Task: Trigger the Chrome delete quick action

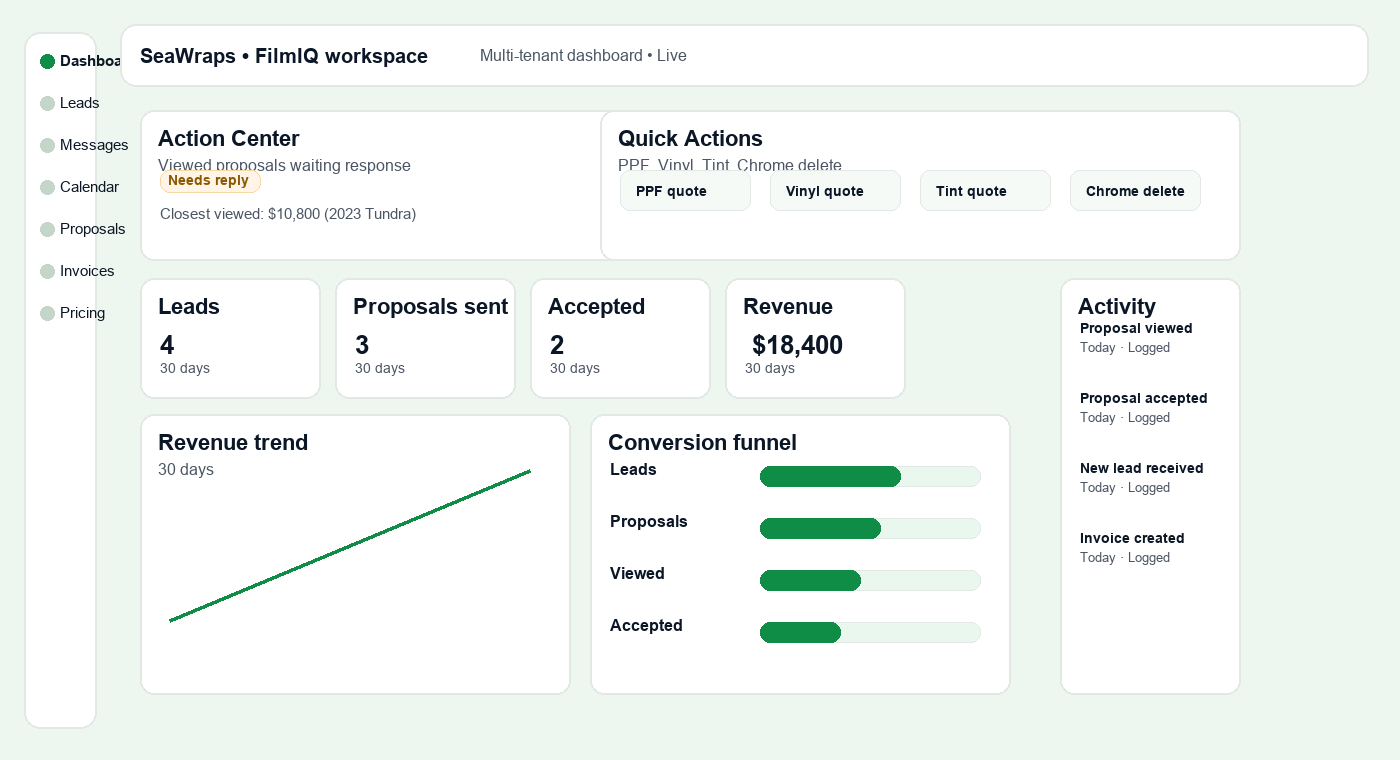Action: pos(1135,190)
